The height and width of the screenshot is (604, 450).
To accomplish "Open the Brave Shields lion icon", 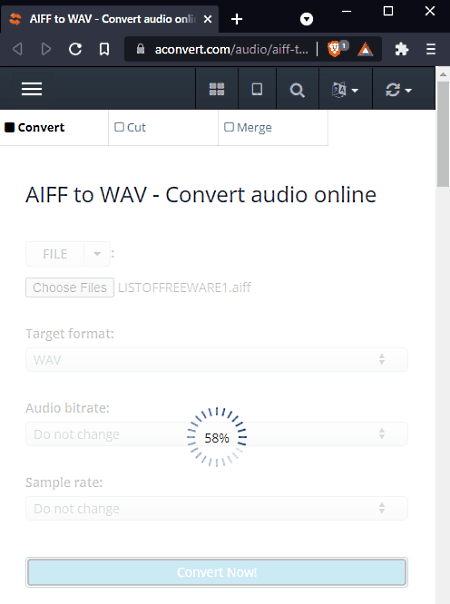I will pyautogui.click(x=335, y=49).
